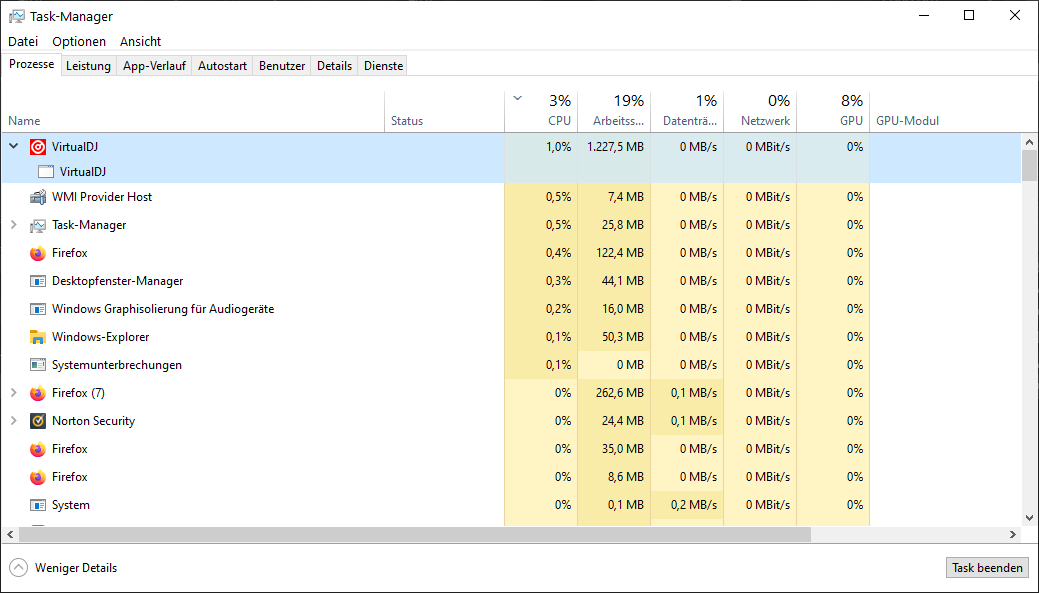Sort by the Status column header
The width and height of the screenshot is (1039, 593).
click(x=445, y=111)
